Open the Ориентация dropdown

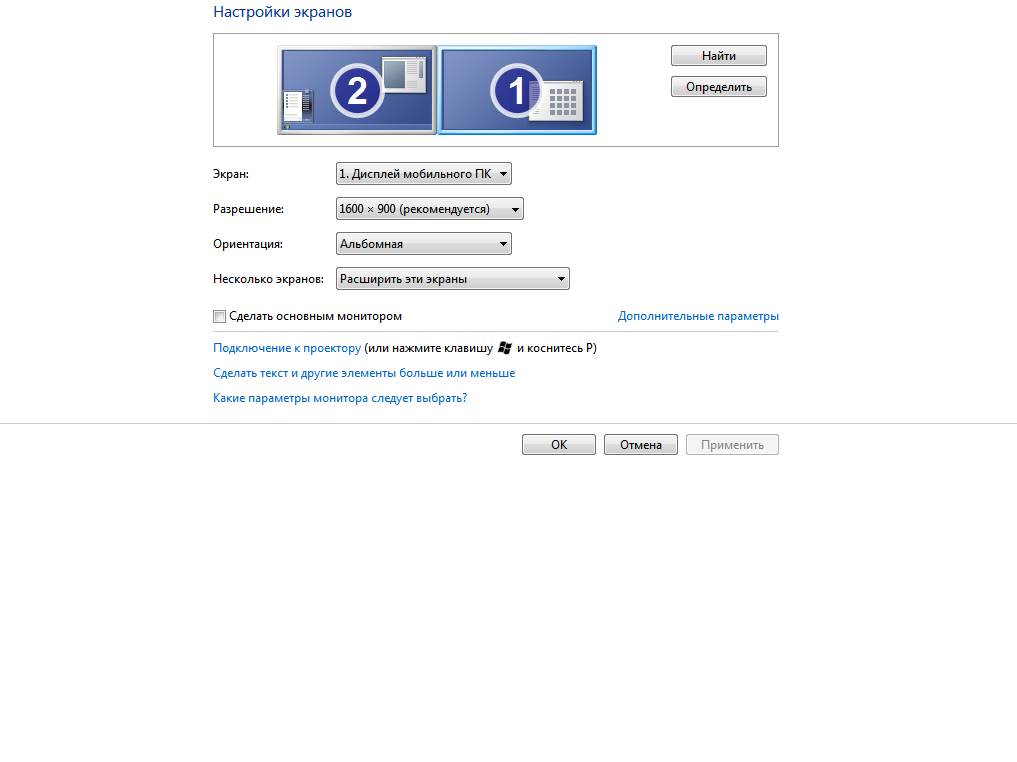click(424, 244)
